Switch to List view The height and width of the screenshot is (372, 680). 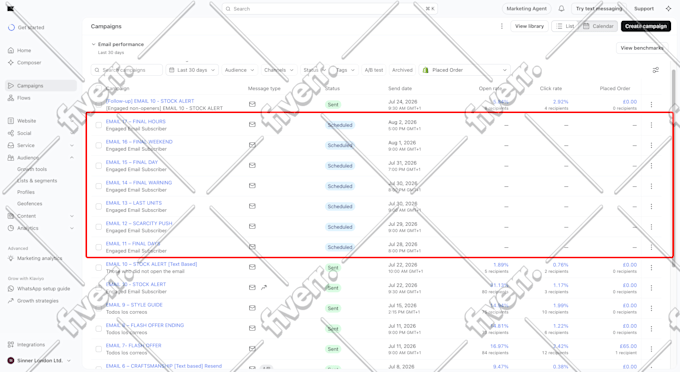[565, 26]
